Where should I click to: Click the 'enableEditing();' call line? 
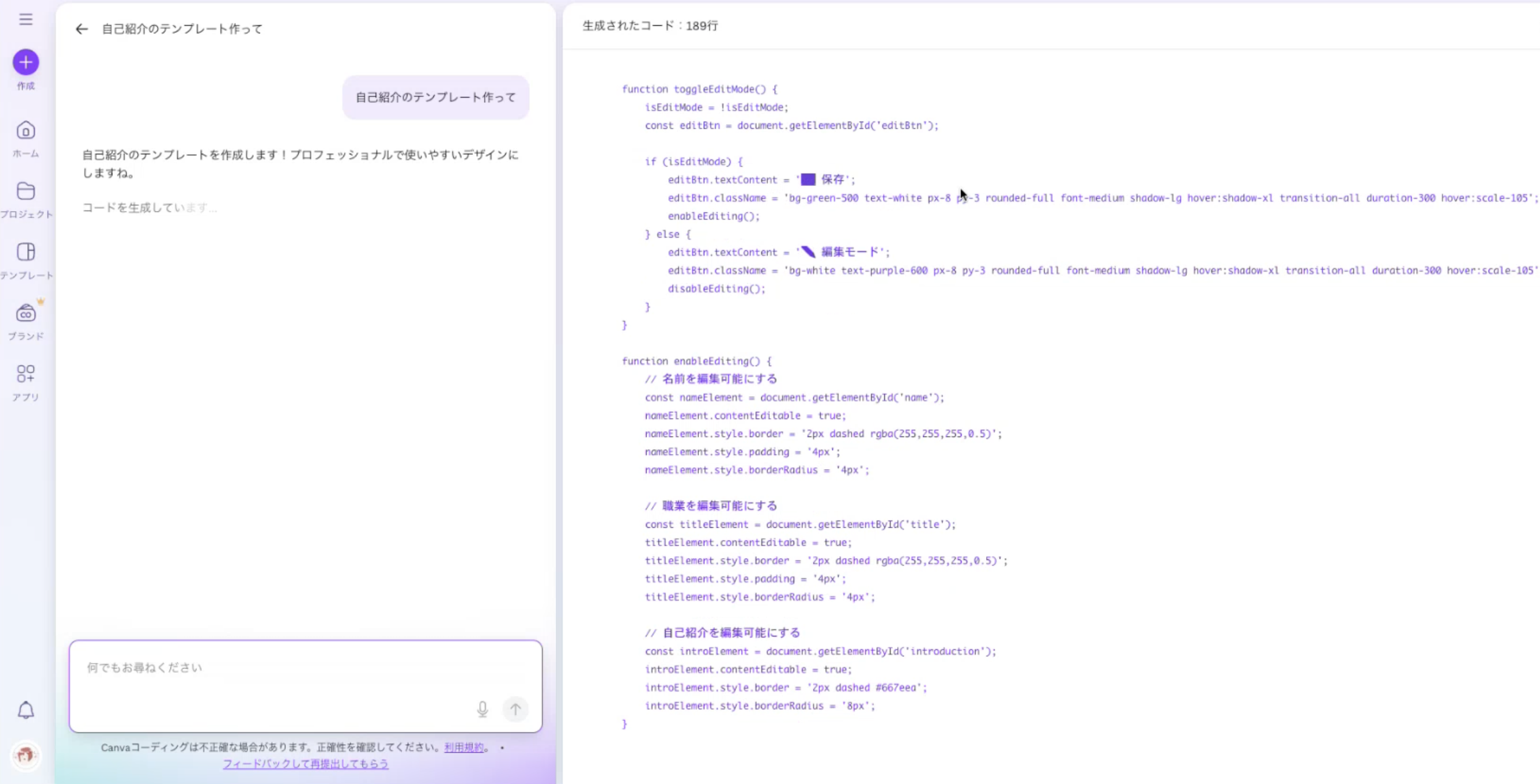(714, 216)
